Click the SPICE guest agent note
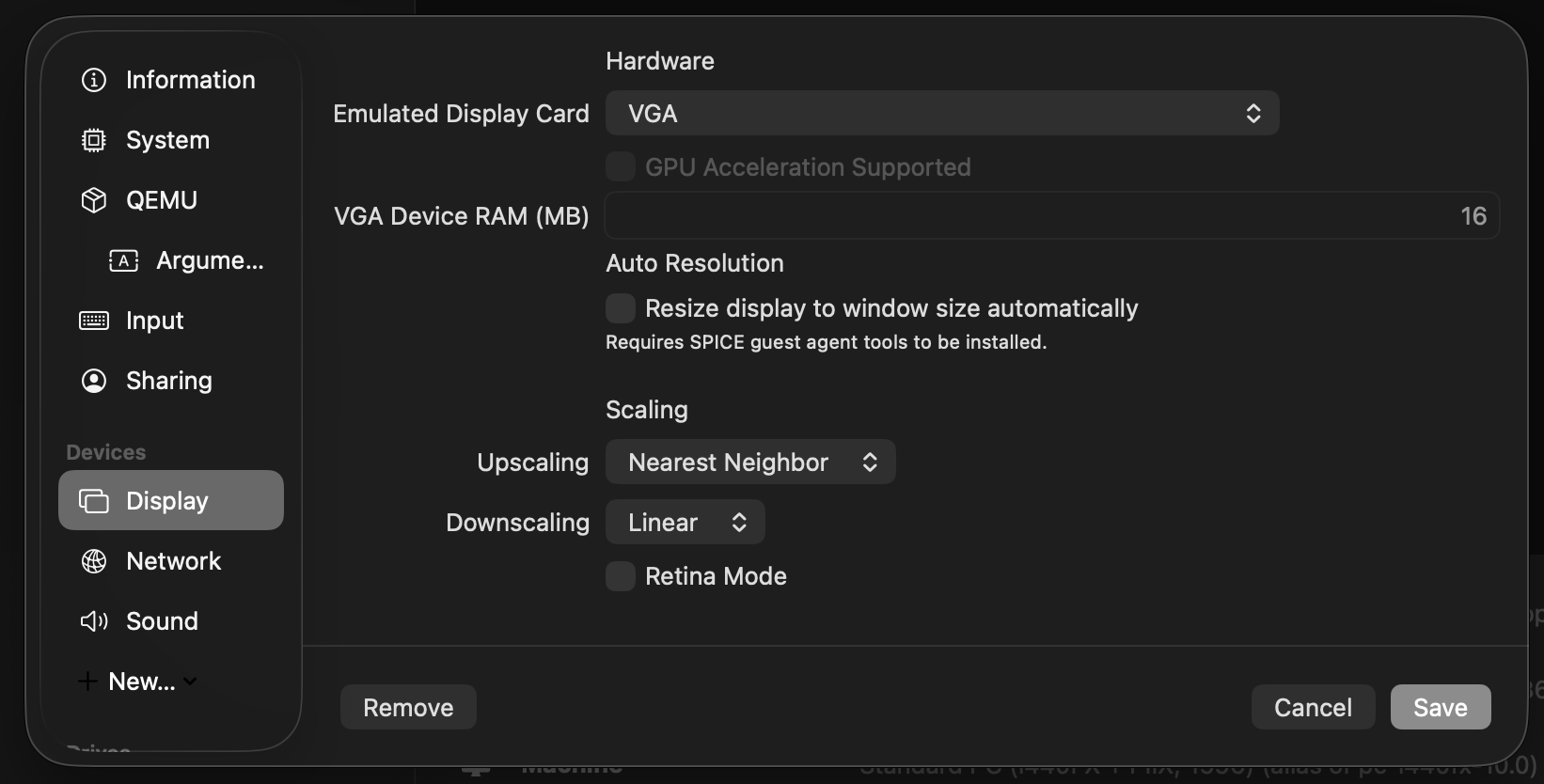 pos(826,342)
